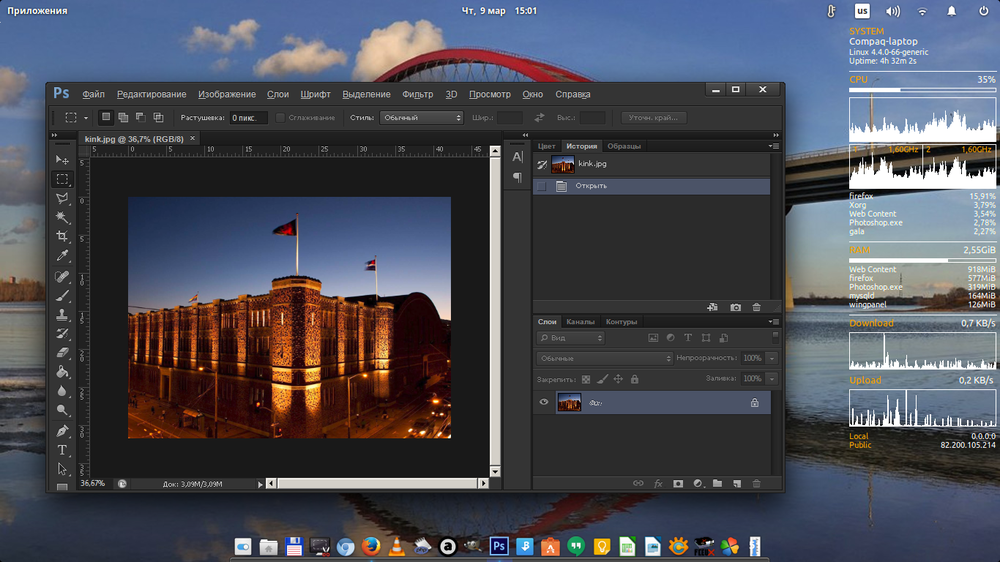
Task: Delete layer using trash icon in Layers panel
Action: (x=756, y=484)
